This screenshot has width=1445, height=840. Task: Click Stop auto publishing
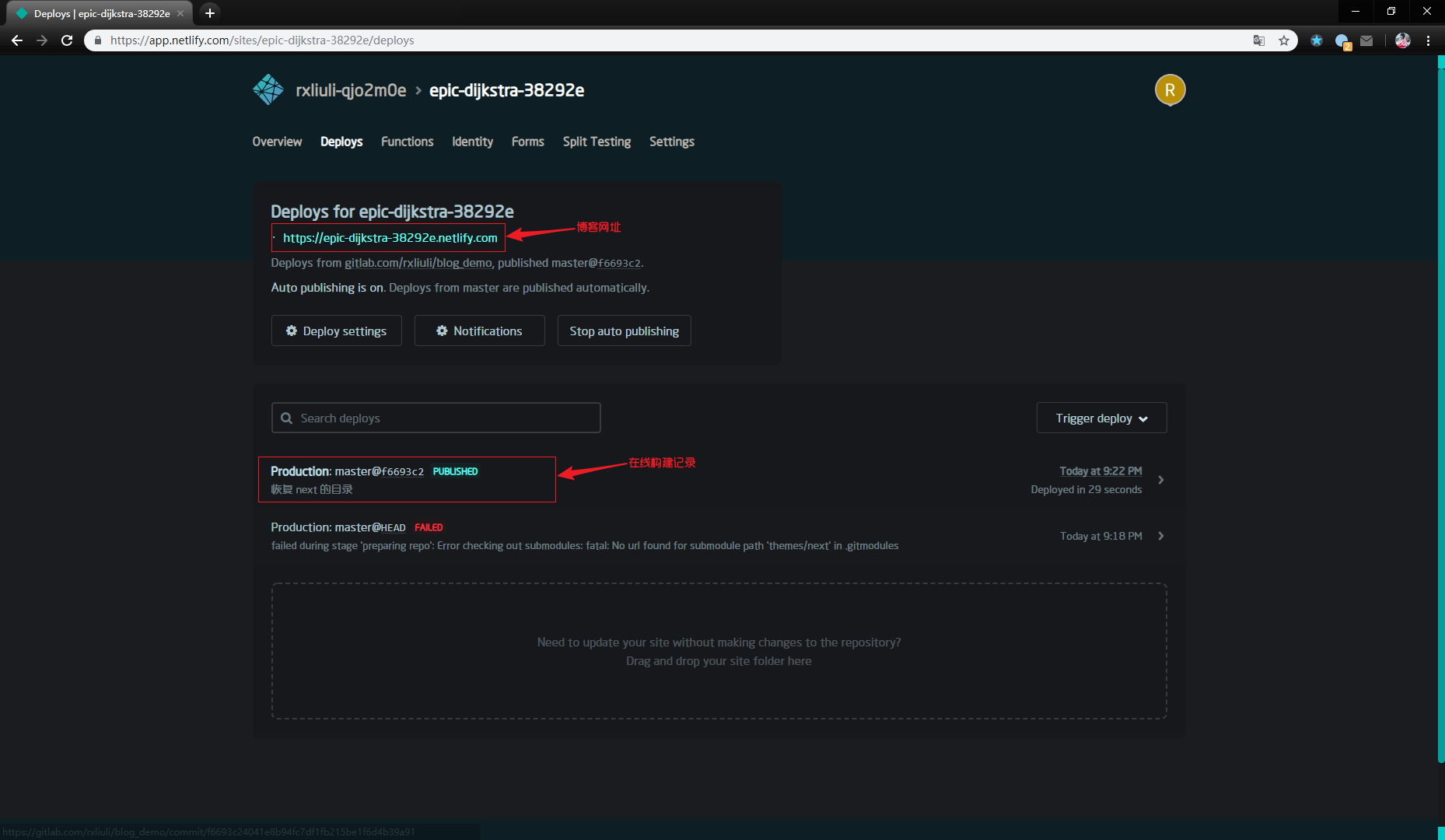click(x=625, y=331)
